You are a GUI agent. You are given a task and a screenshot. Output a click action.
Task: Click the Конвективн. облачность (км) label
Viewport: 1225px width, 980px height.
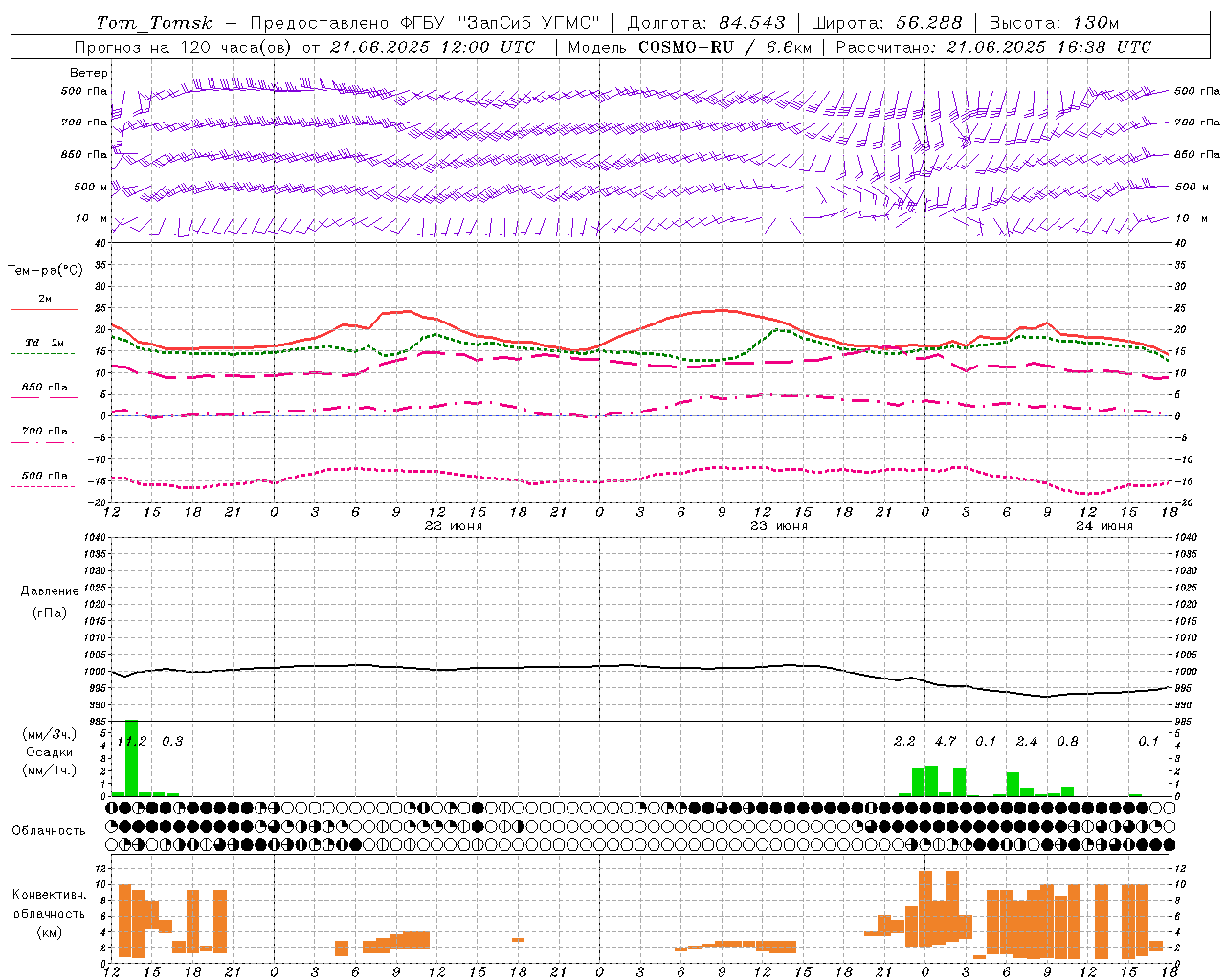pos(49,913)
